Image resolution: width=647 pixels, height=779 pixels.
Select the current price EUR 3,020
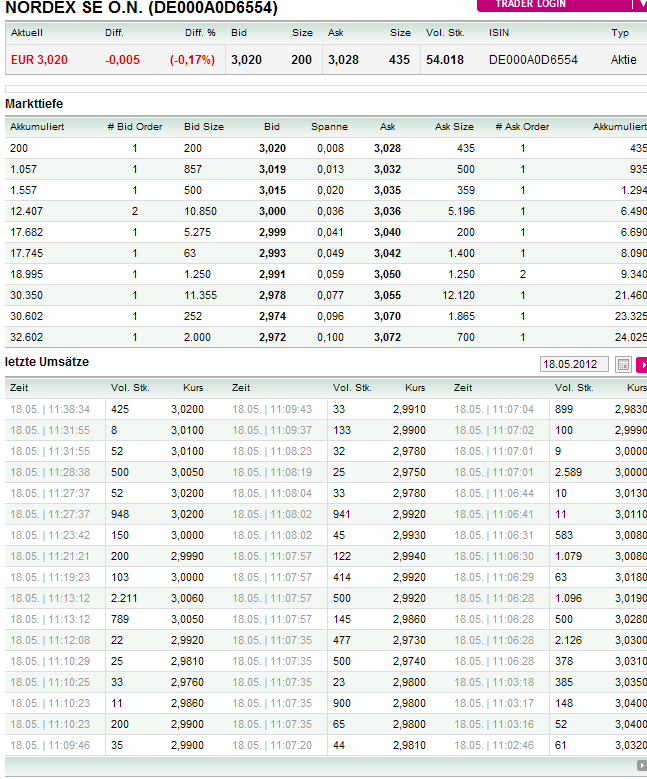(x=39, y=60)
